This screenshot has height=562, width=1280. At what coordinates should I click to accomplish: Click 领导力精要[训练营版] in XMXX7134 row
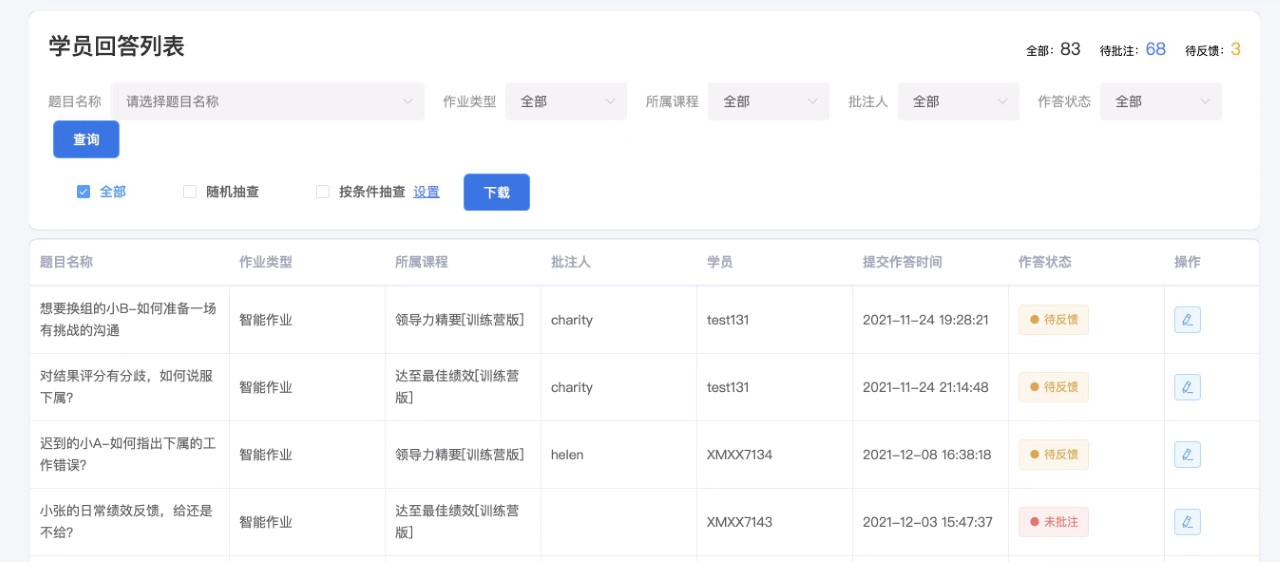point(460,454)
